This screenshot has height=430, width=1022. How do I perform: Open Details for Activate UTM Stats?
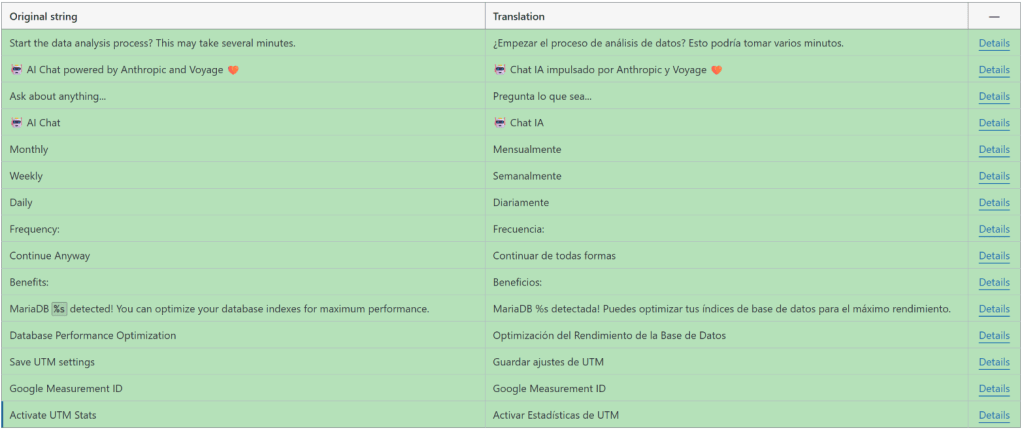[994, 415]
